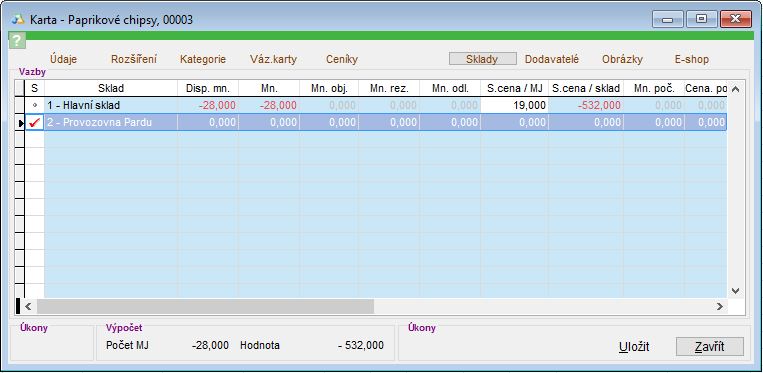Click the grid's up scroll arrow

(x=735, y=89)
